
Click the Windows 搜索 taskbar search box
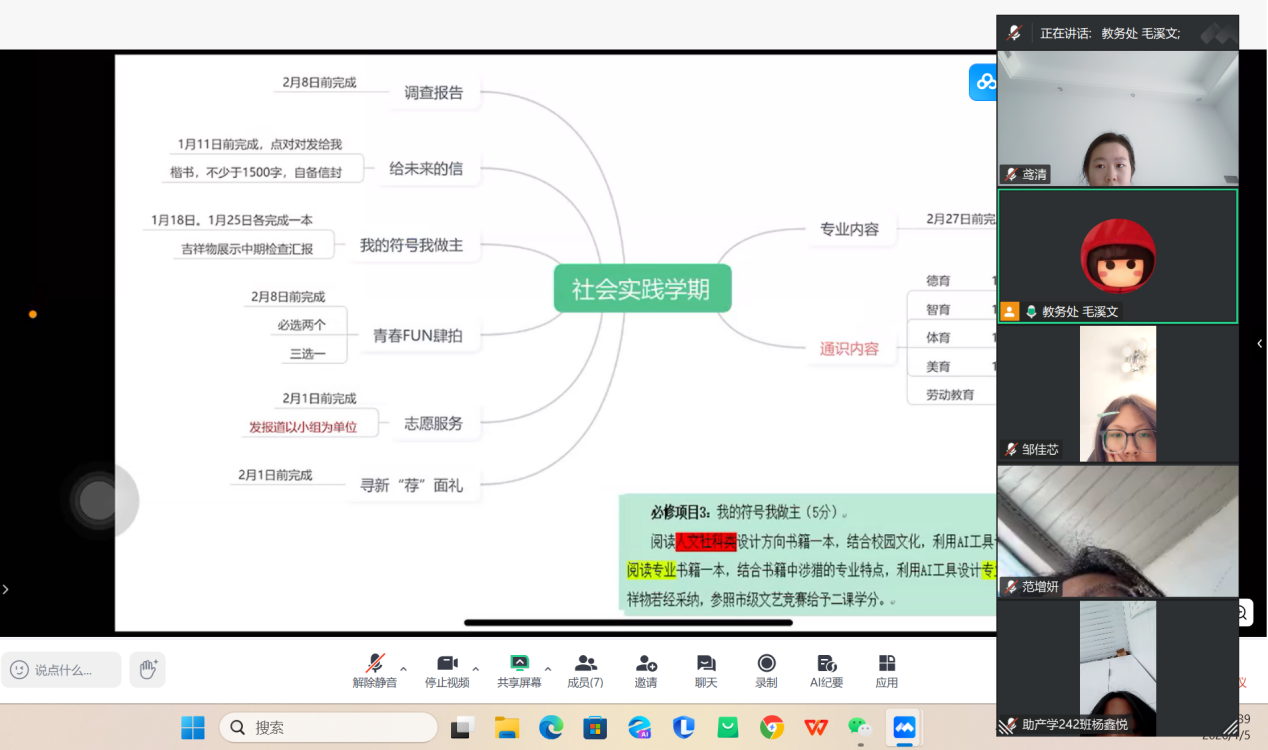coord(328,727)
